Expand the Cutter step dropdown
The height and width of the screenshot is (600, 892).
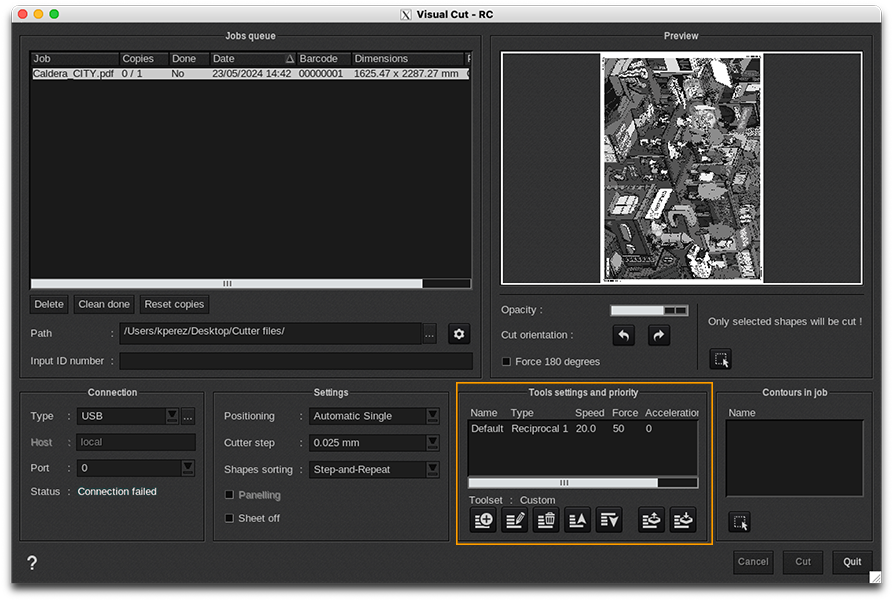click(x=432, y=443)
